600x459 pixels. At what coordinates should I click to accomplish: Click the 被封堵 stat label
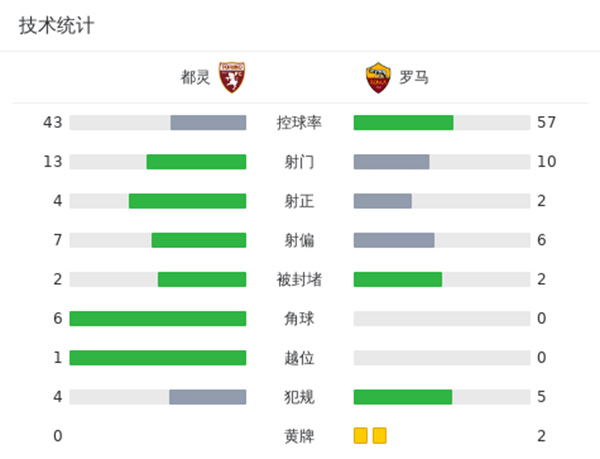pyautogui.click(x=299, y=279)
